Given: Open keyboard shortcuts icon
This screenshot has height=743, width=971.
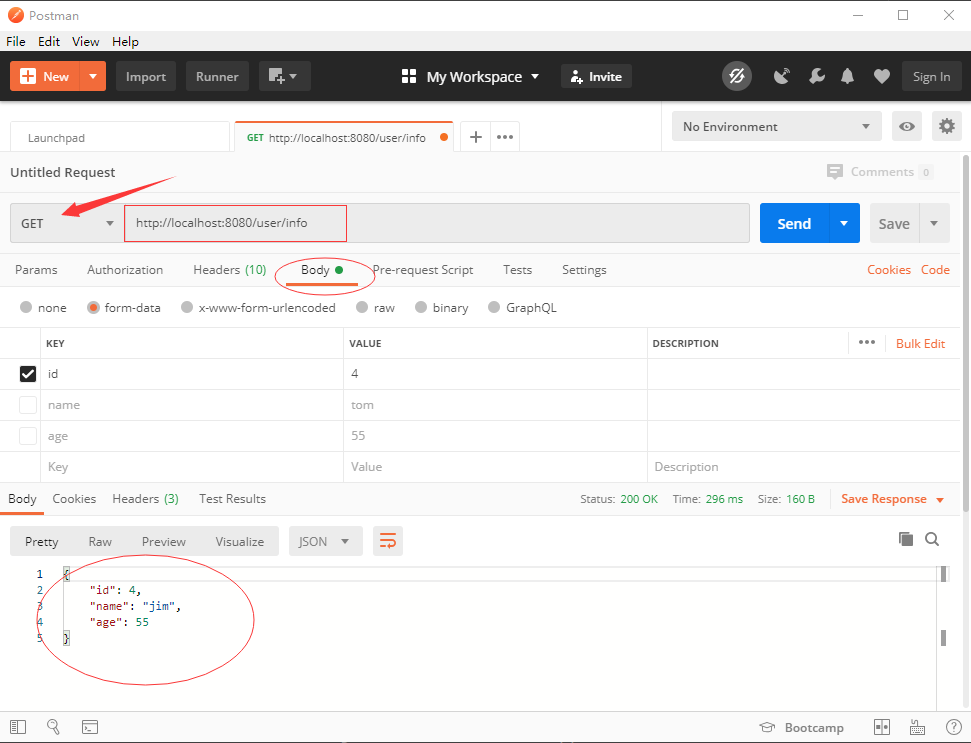Looking at the screenshot, I should click(917, 727).
